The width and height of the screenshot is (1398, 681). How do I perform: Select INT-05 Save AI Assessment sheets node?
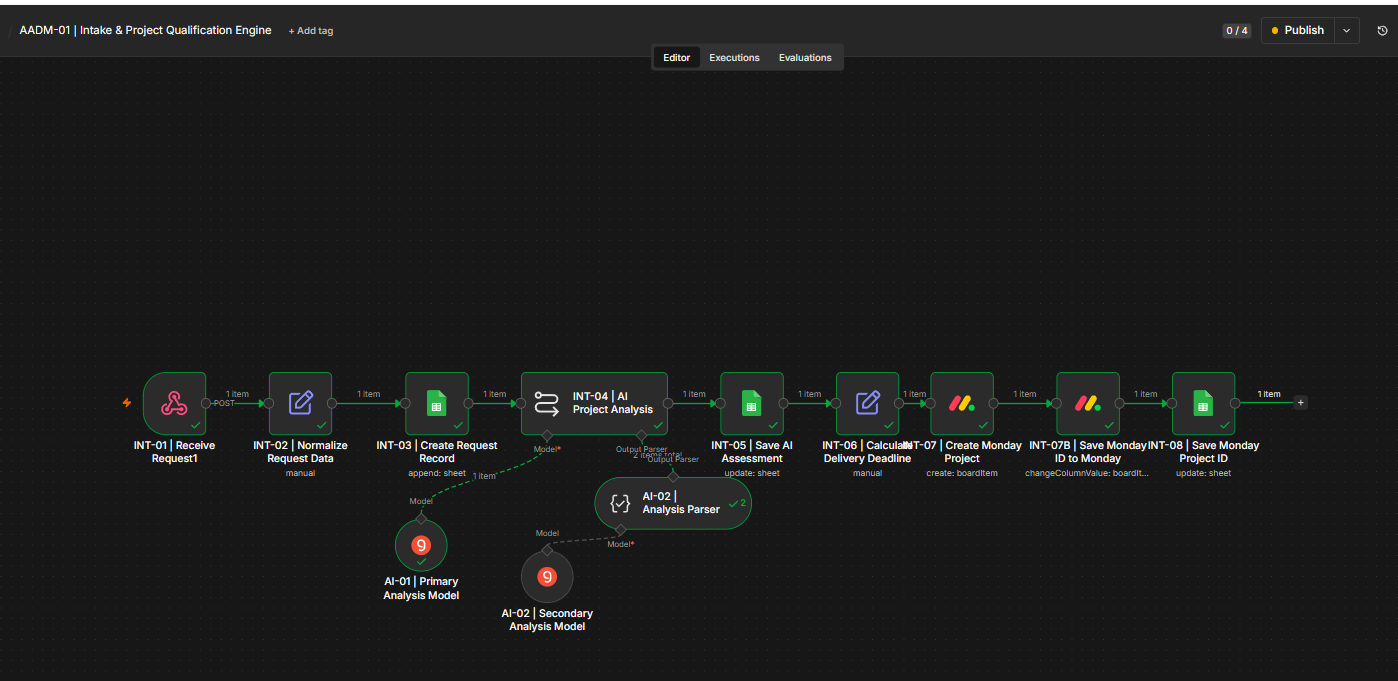pyautogui.click(x=752, y=403)
